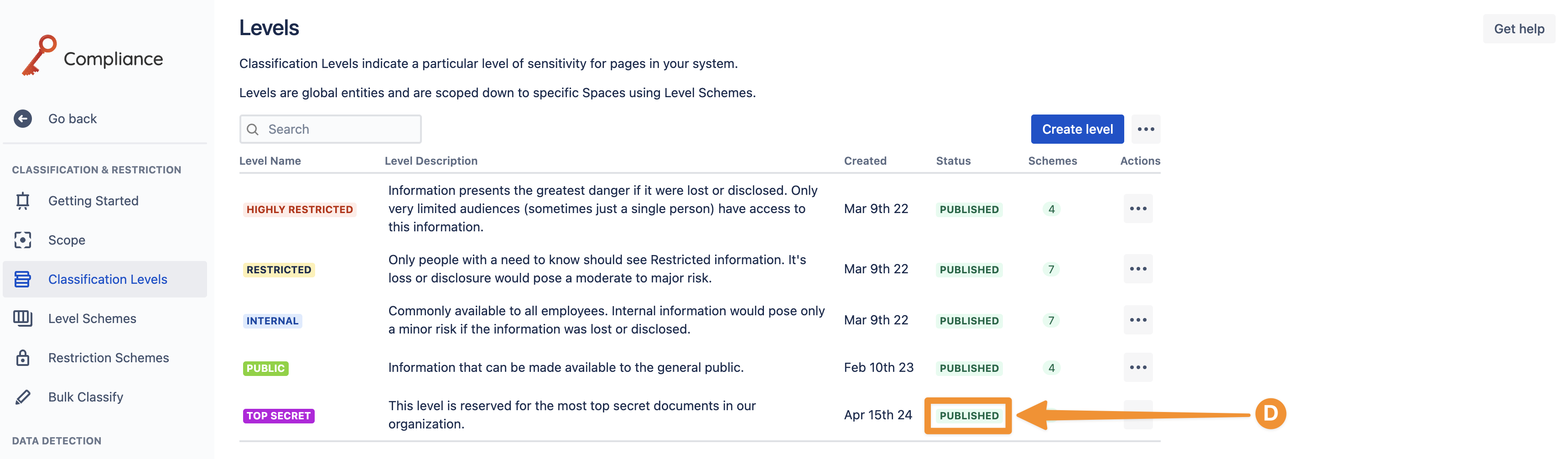
Task: Open actions menu for Highly Restricted level
Action: pyautogui.click(x=1137, y=209)
